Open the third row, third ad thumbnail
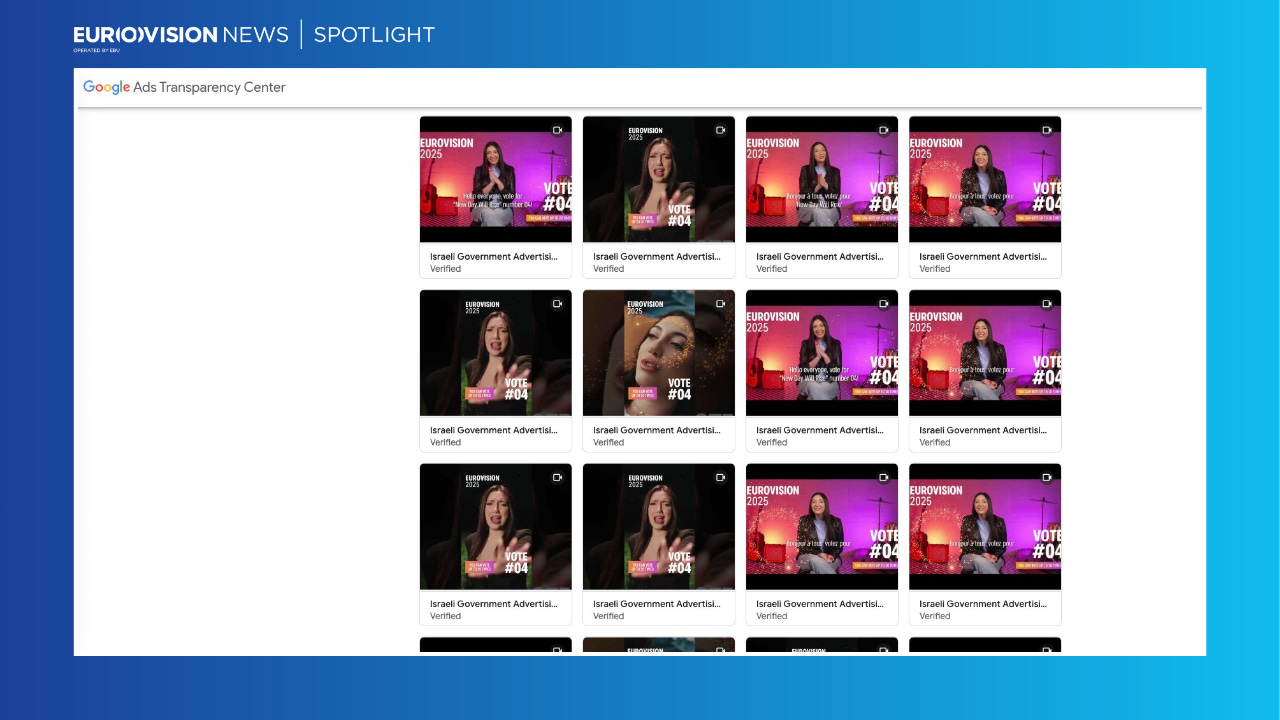This screenshot has width=1280, height=720. tap(822, 526)
